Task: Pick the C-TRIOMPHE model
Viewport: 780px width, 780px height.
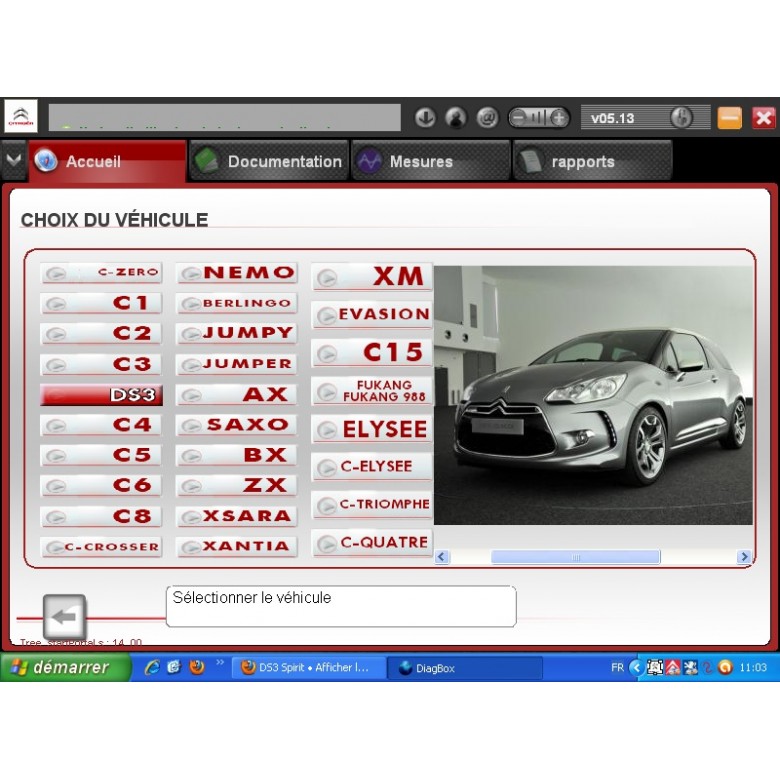Action: point(372,505)
